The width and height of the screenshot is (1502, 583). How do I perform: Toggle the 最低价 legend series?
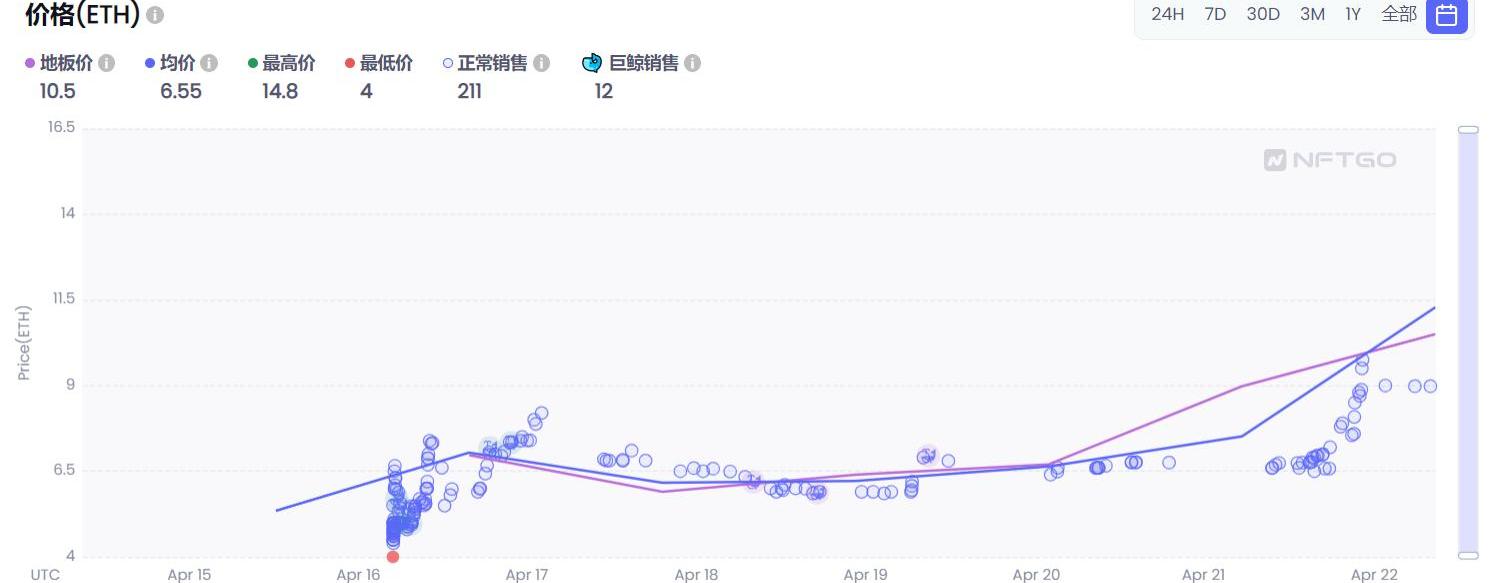coord(385,63)
